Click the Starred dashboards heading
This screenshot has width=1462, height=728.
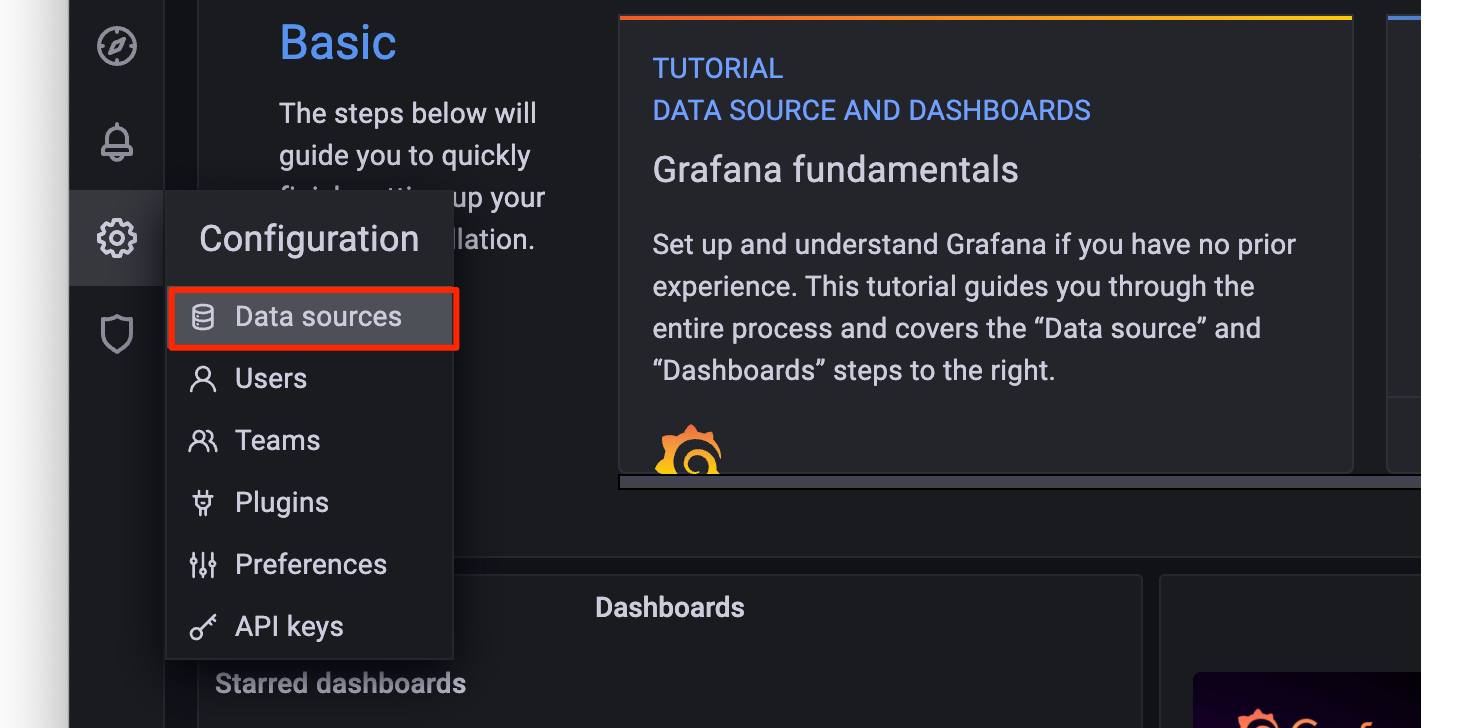point(341,683)
